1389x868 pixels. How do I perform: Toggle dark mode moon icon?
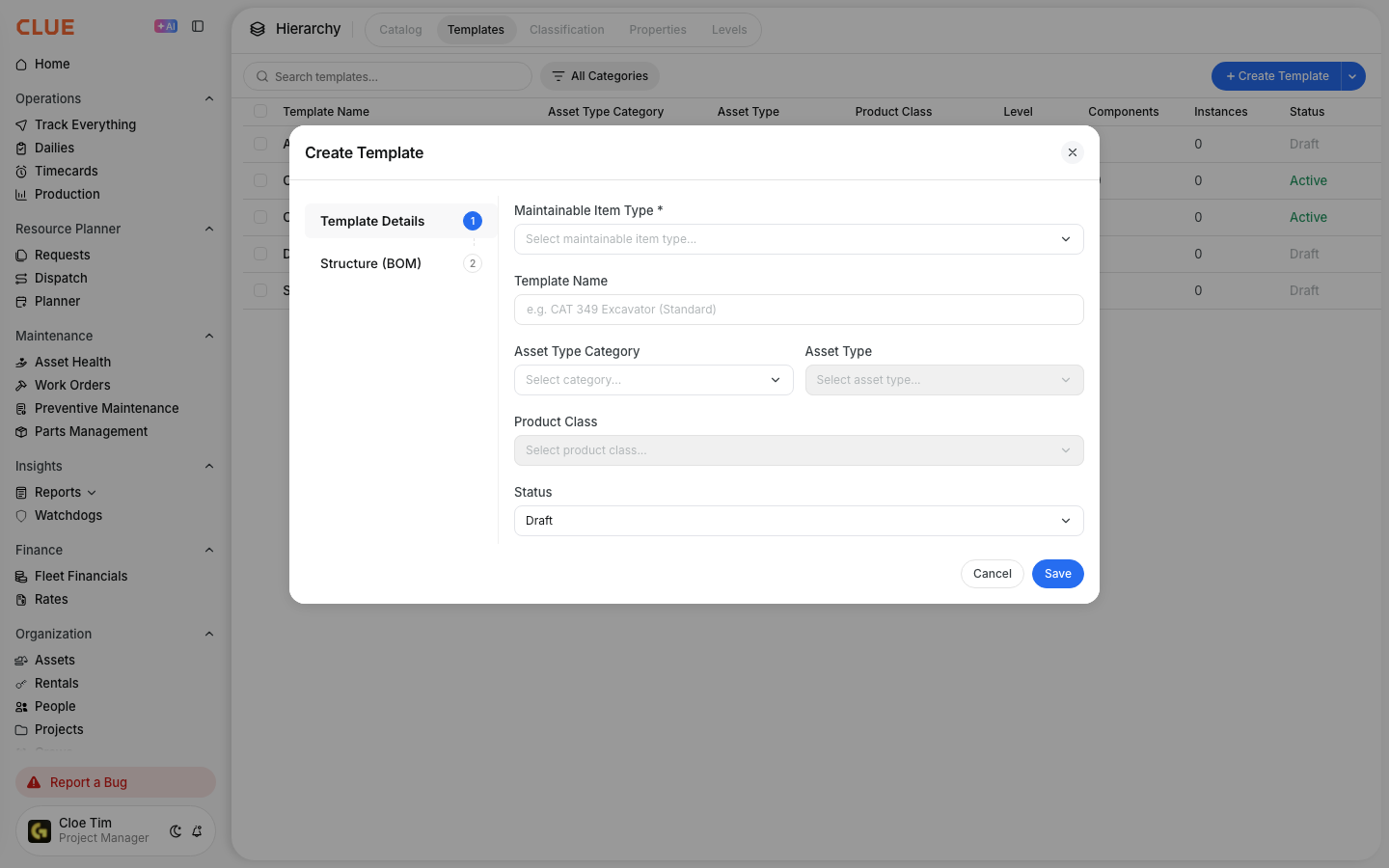point(176,831)
